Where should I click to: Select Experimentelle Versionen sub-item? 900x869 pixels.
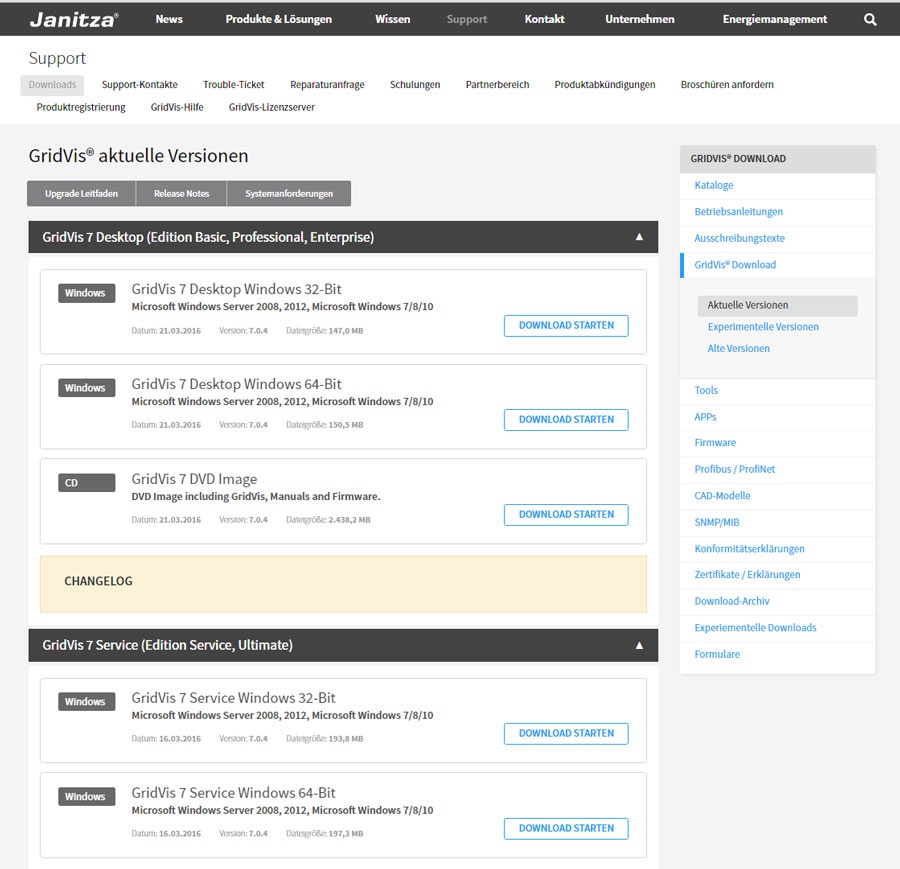[x=763, y=327]
